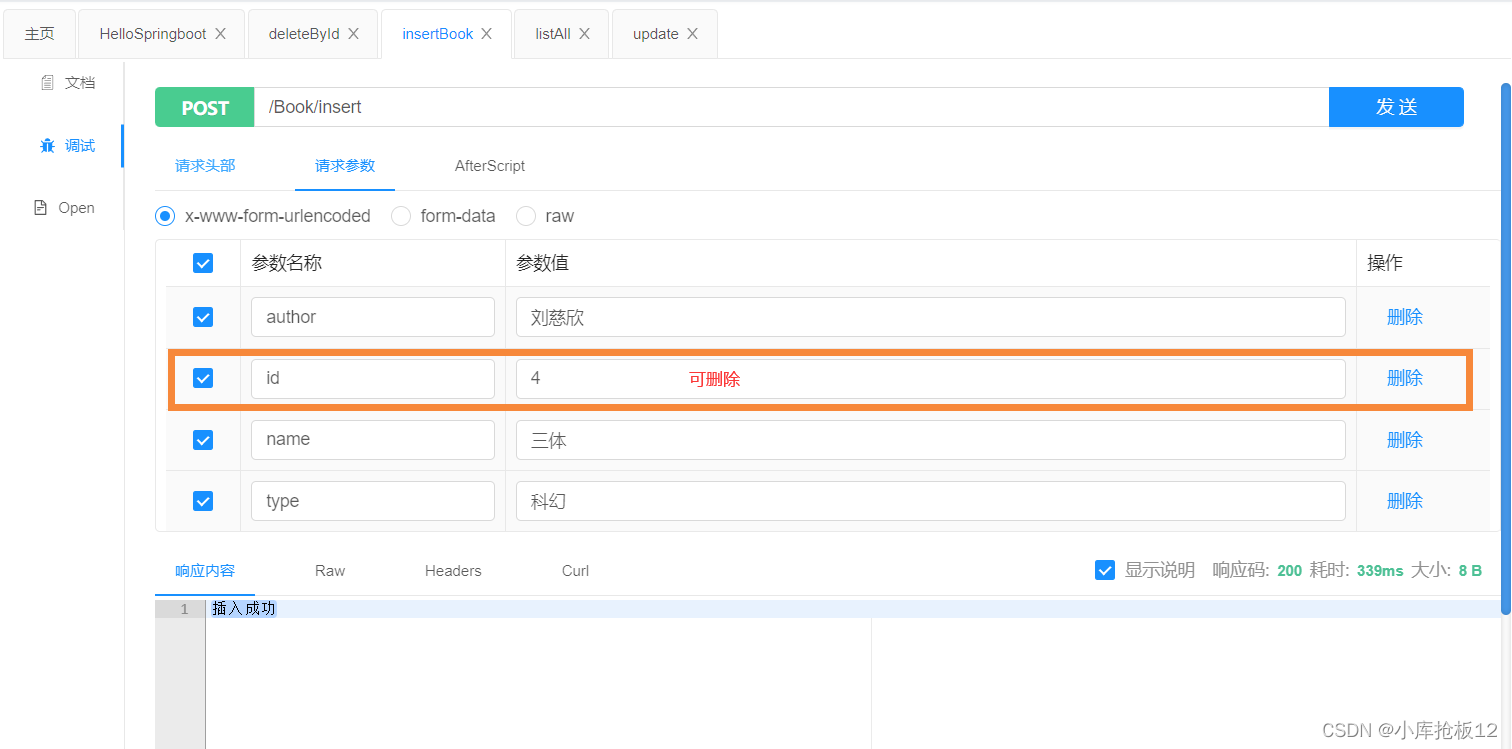Toggle the select-all header checkbox

203,263
